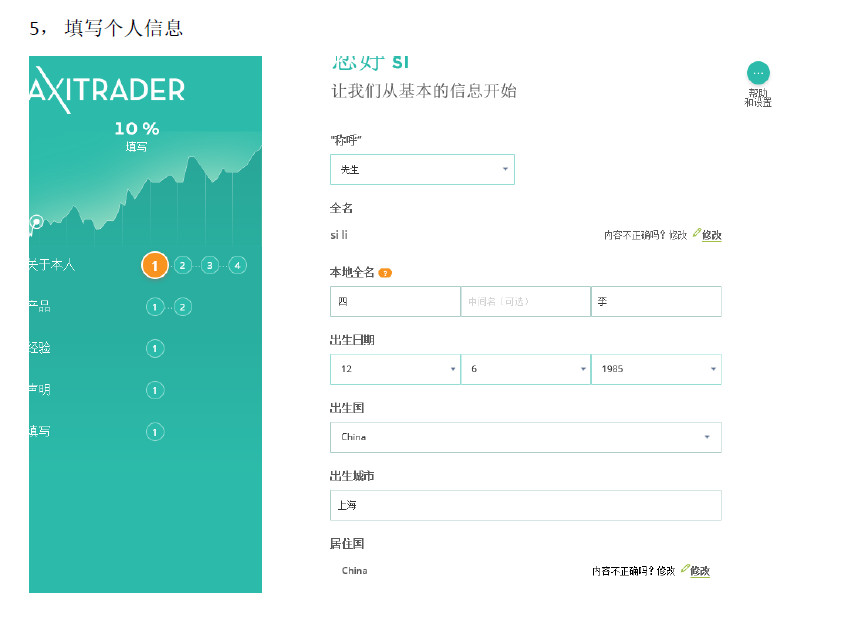Select the orange step 1 circle for 关于本人
Screen dimensions: 844x619
[x=154, y=265]
